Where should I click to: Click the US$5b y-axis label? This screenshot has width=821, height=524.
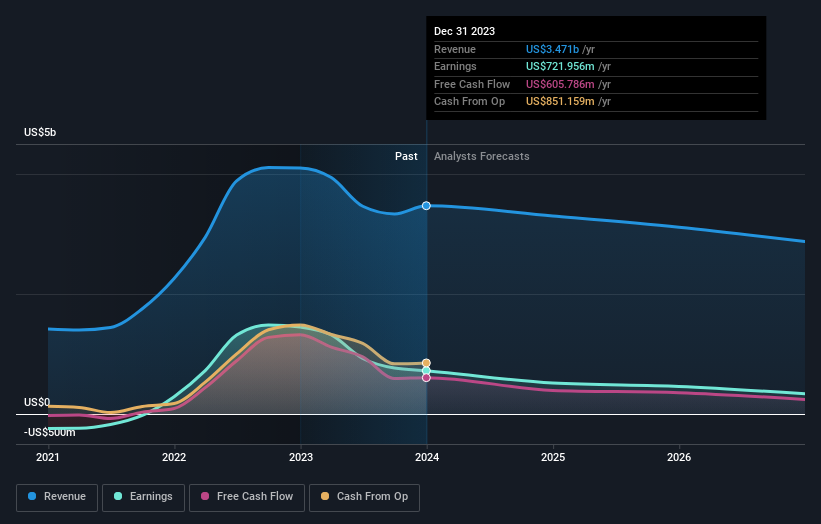tap(40, 132)
